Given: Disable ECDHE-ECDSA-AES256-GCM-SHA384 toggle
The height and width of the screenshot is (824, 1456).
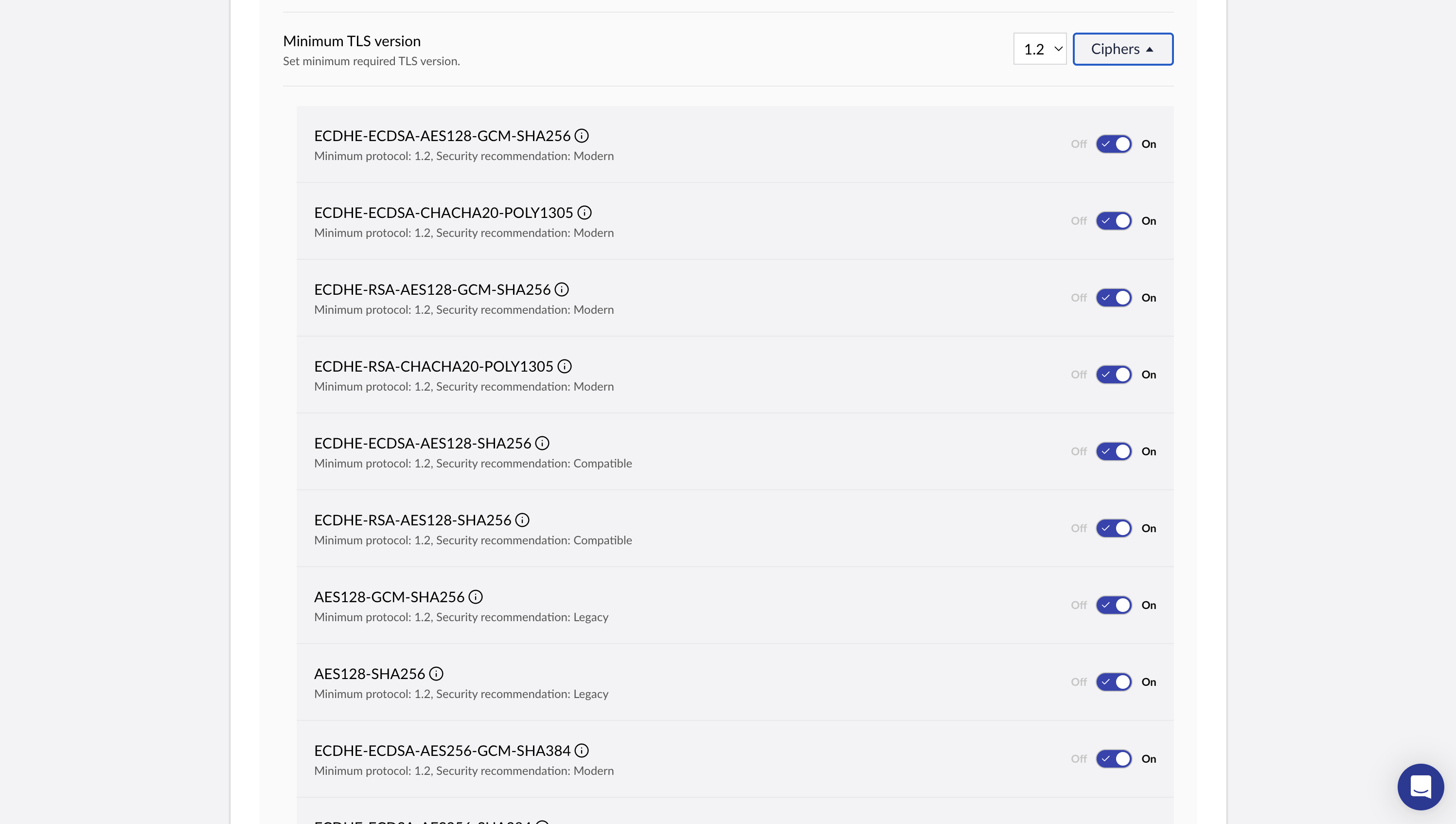Looking at the screenshot, I should coord(1114,759).
